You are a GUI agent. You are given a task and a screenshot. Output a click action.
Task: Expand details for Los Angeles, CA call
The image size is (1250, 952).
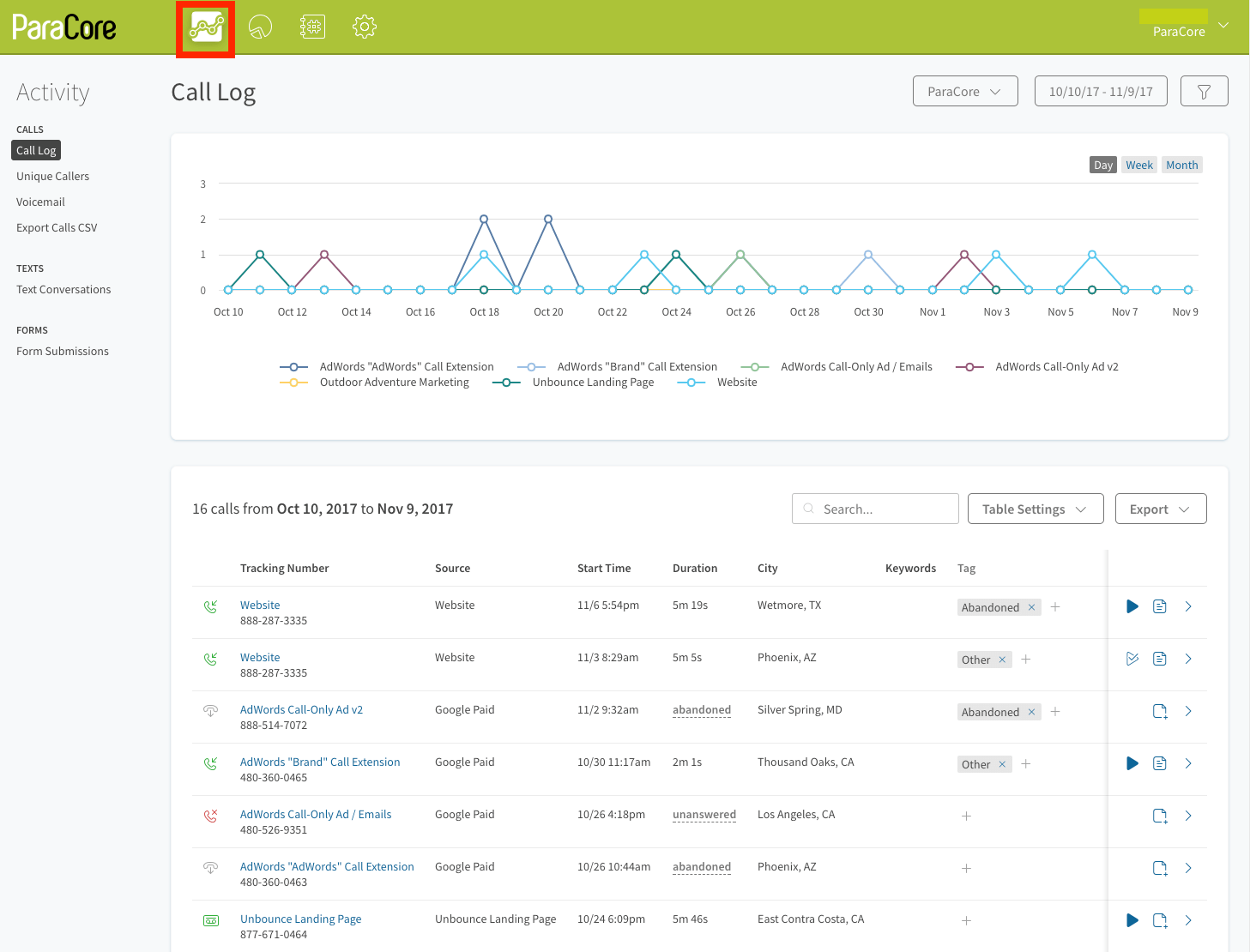[x=1188, y=816]
